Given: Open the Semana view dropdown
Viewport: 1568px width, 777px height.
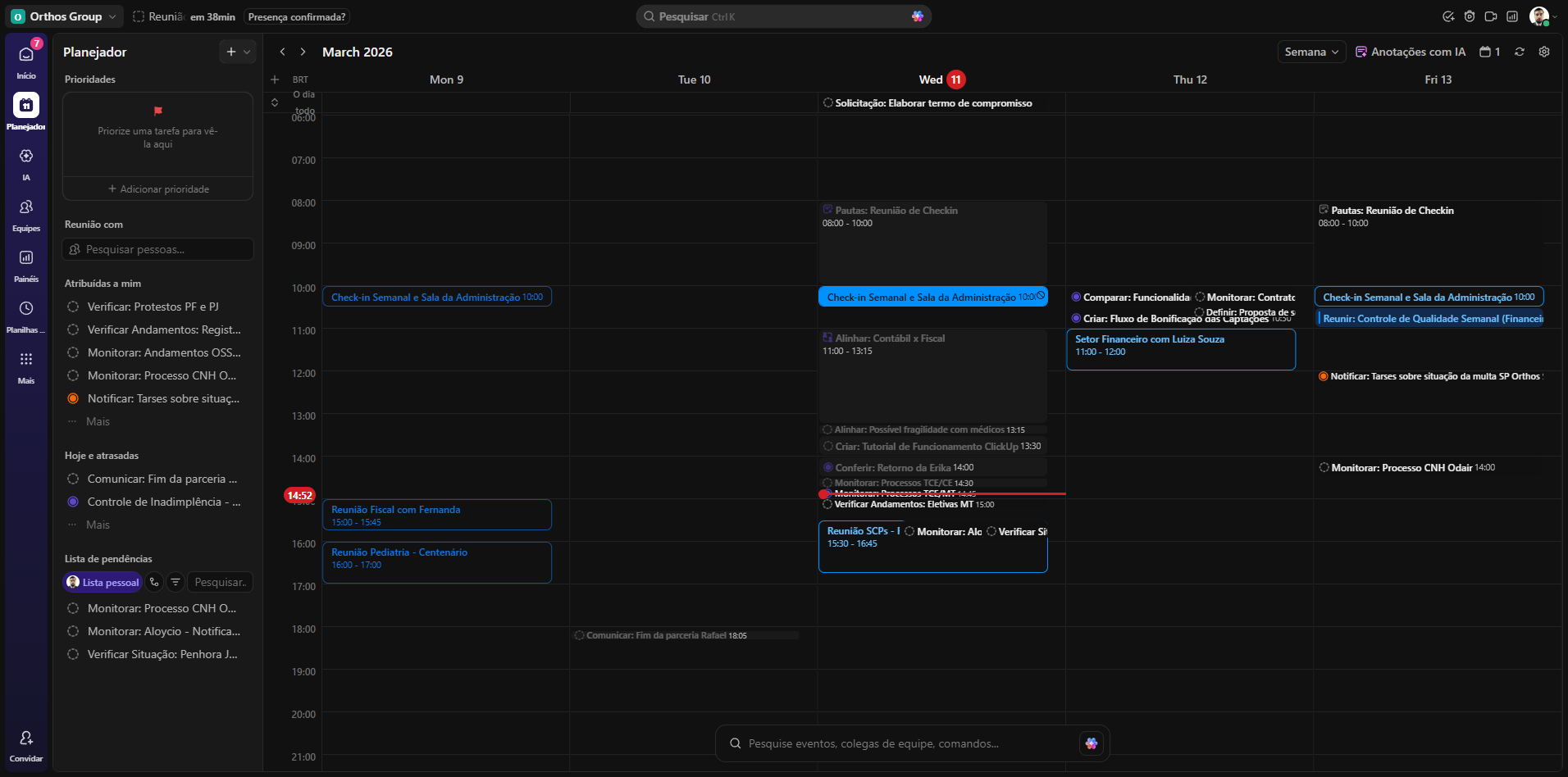Looking at the screenshot, I should (1311, 52).
